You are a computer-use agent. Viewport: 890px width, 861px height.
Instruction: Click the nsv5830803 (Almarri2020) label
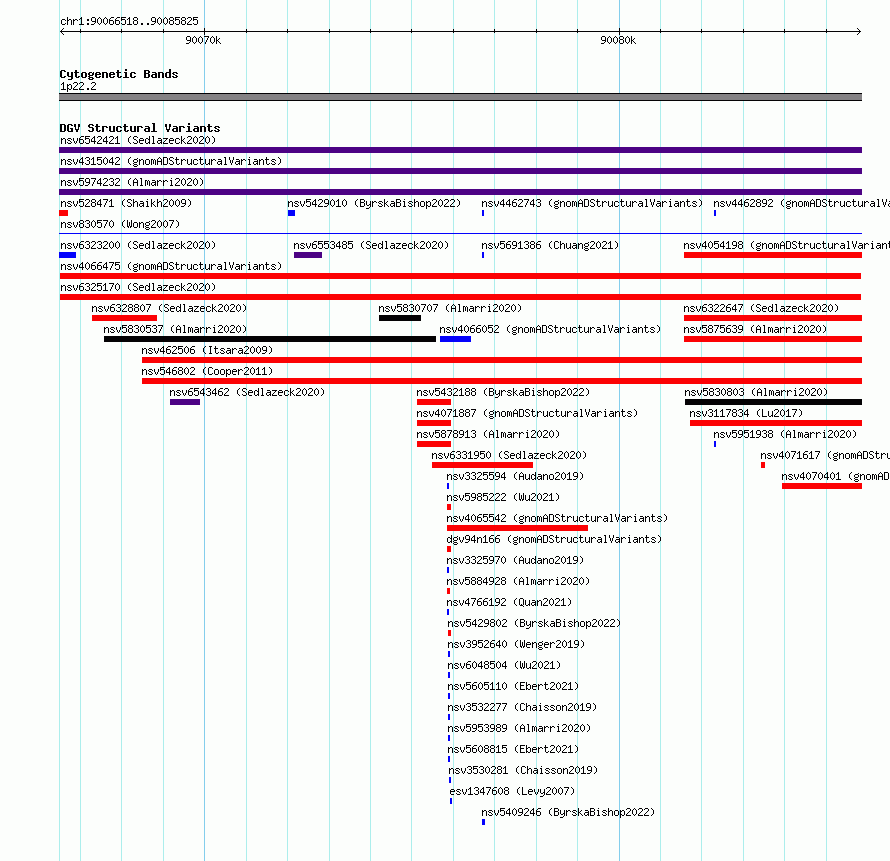click(756, 392)
